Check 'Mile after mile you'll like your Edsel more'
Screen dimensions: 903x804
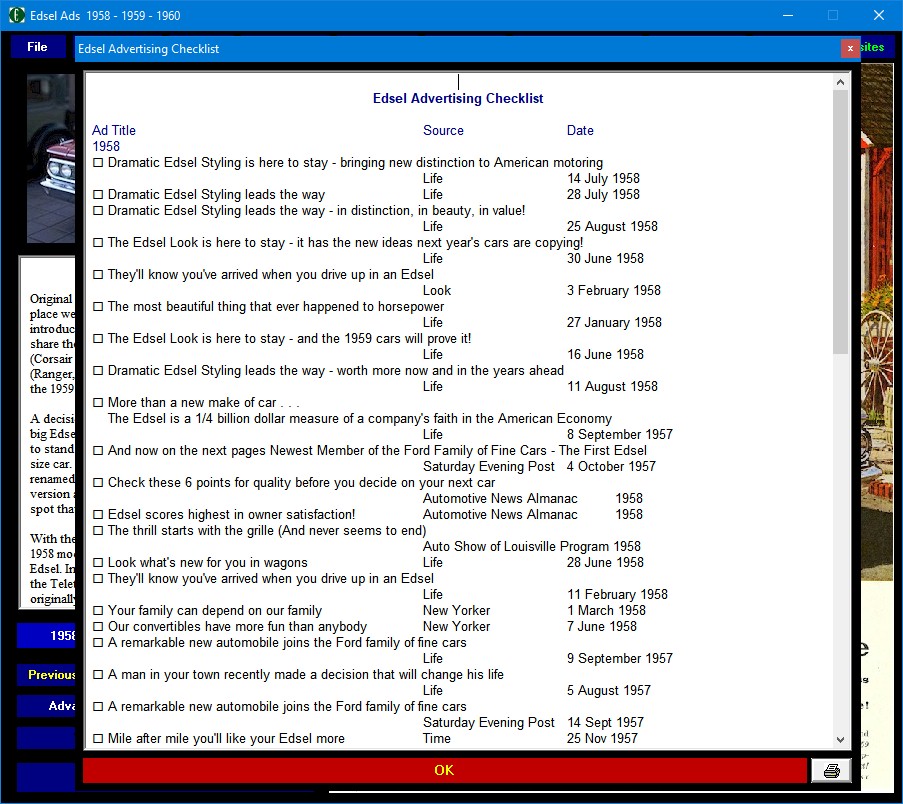[x=98, y=739]
